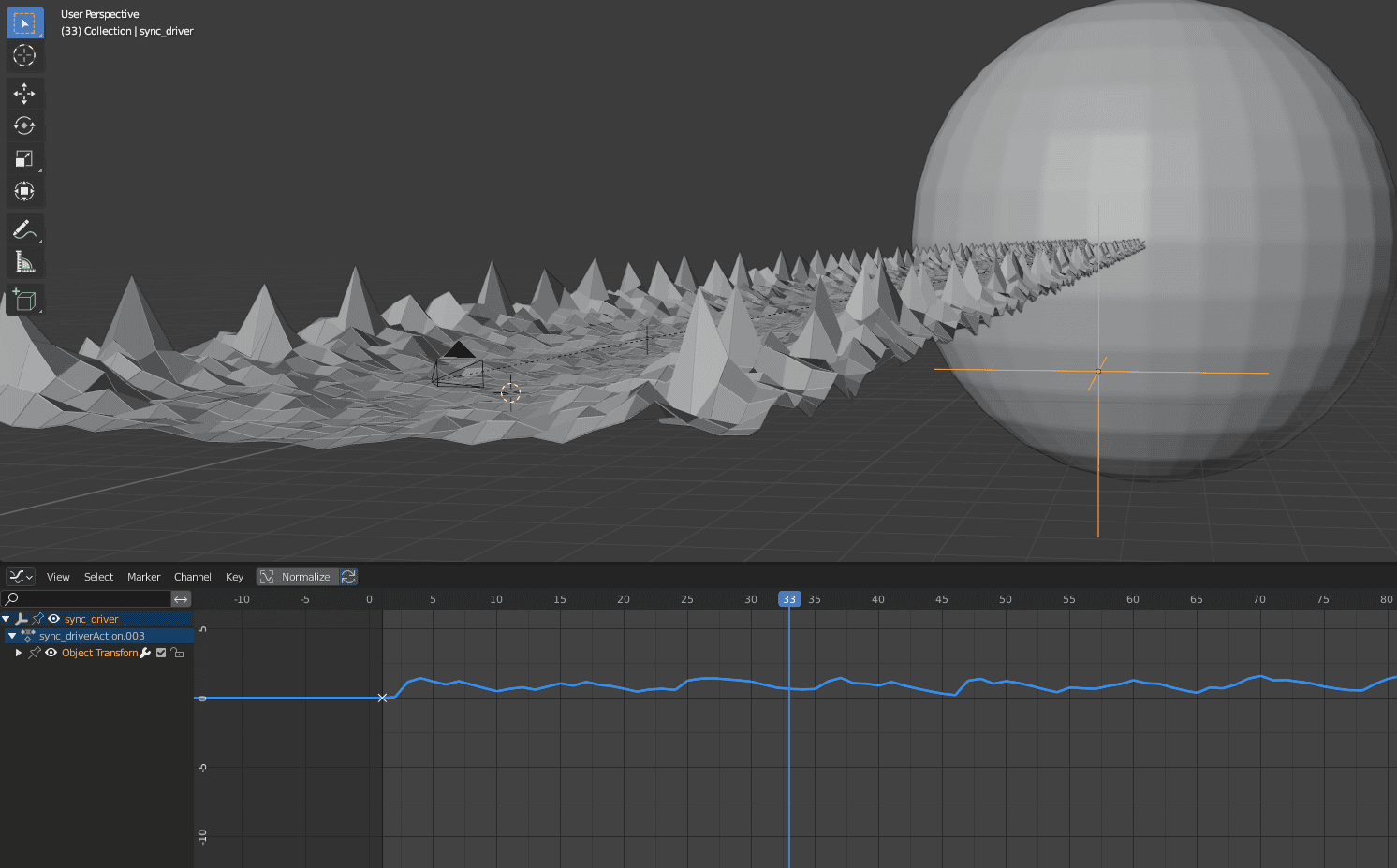This screenshot has width=1397, height=868.
Task: Click the frame 33 playhead marker
Action: coord(789,599)
